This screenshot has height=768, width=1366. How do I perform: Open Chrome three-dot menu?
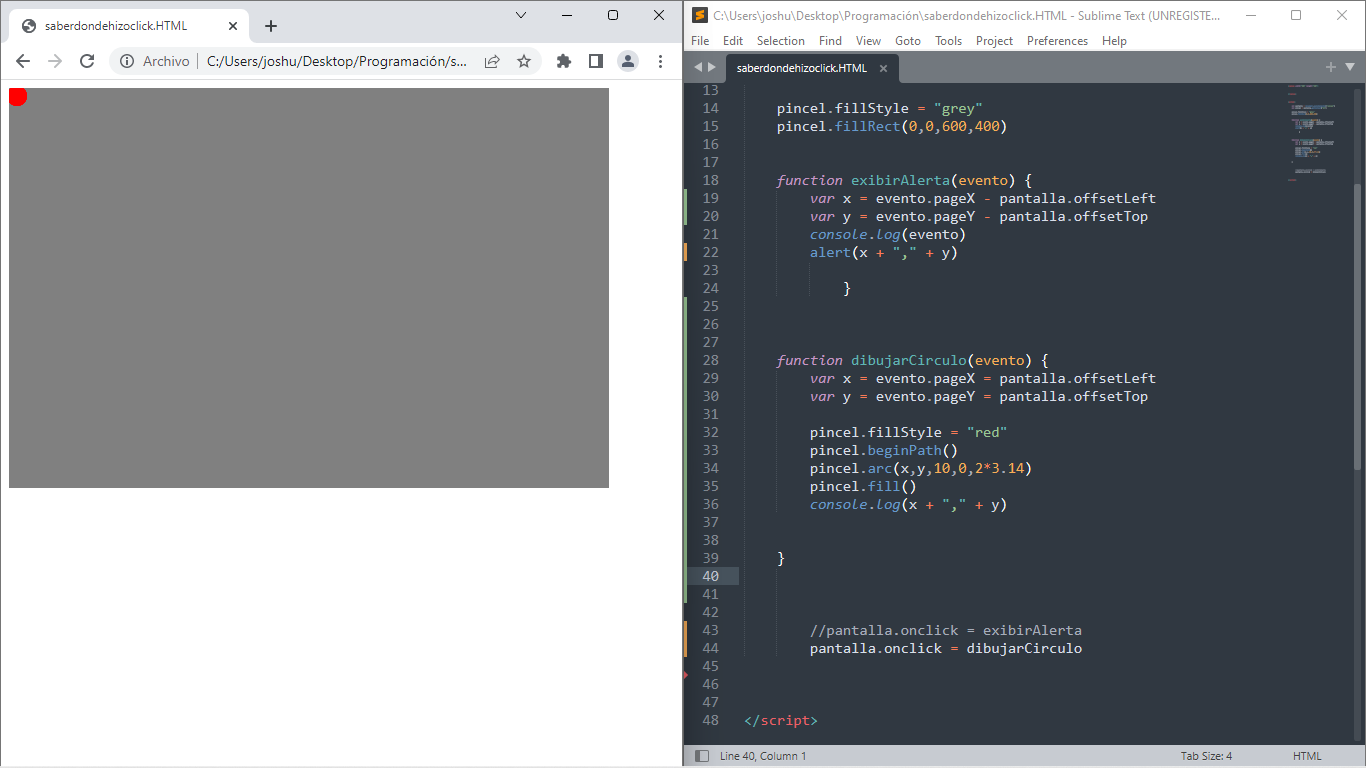tap(660, 61)
